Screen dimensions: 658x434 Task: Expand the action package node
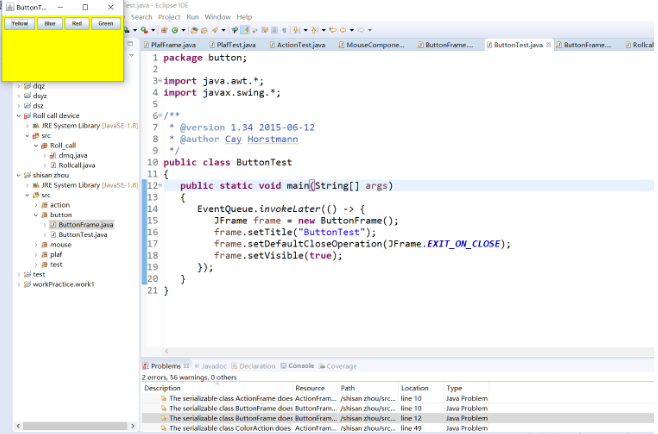click(x=36, y=205)
